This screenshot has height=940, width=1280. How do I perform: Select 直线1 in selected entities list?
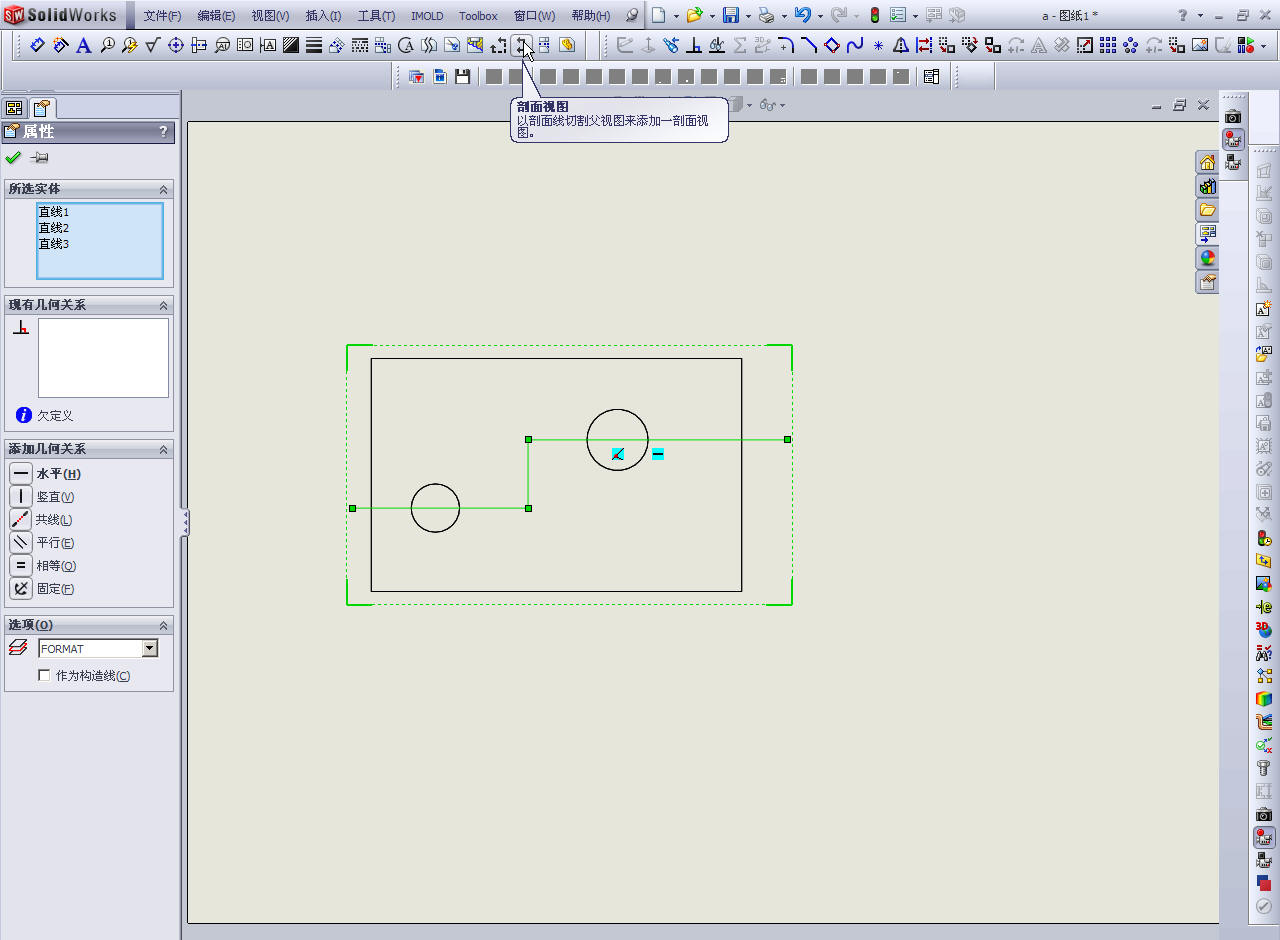54,212
